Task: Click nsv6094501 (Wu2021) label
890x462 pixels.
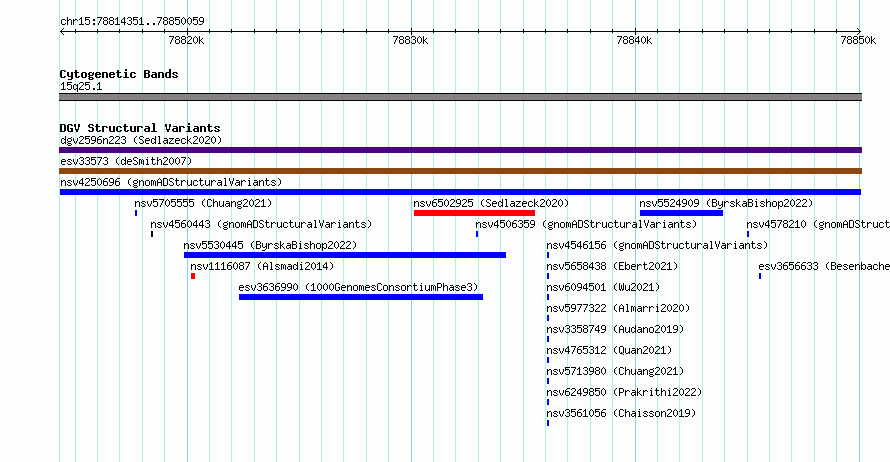Action: click(x=603, y=287)
